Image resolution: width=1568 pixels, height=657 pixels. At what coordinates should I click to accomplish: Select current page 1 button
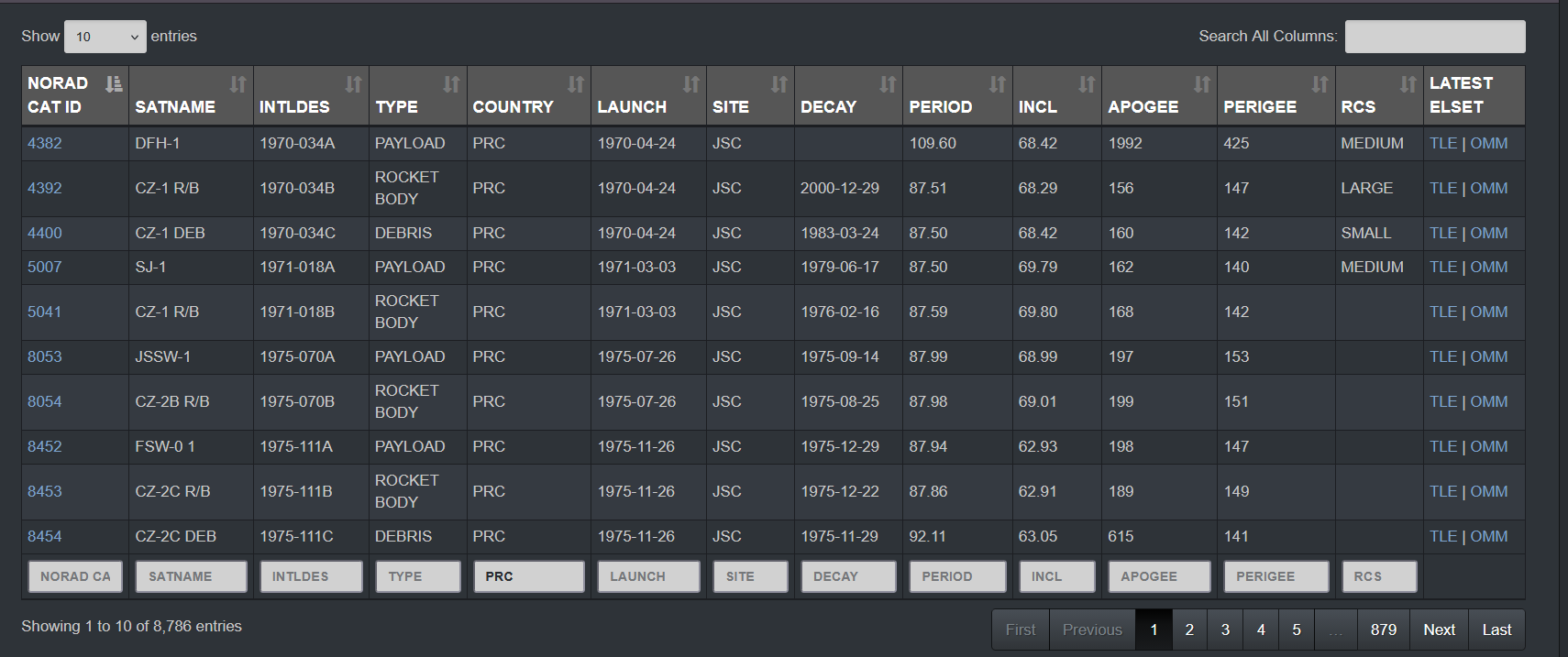click(x=1154, y=630)
